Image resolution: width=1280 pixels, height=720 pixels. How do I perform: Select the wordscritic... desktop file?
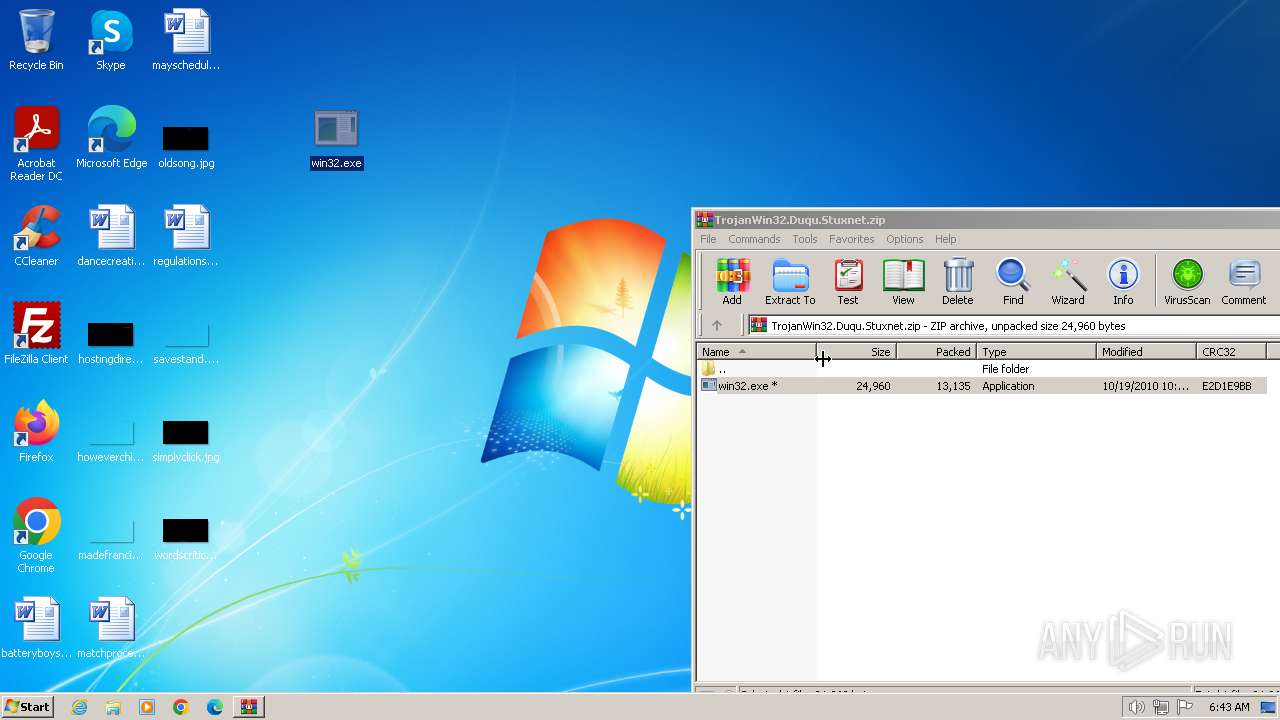[186, 539]
